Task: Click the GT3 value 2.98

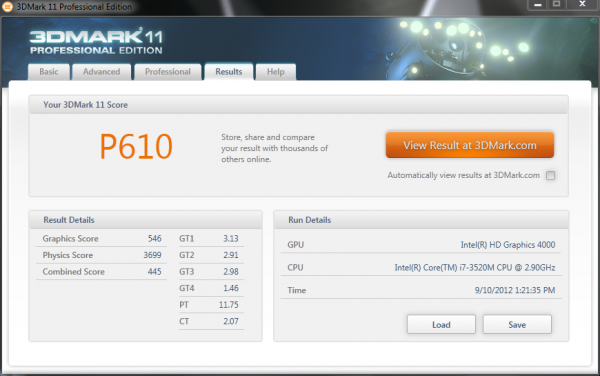Action: point(231,272)
